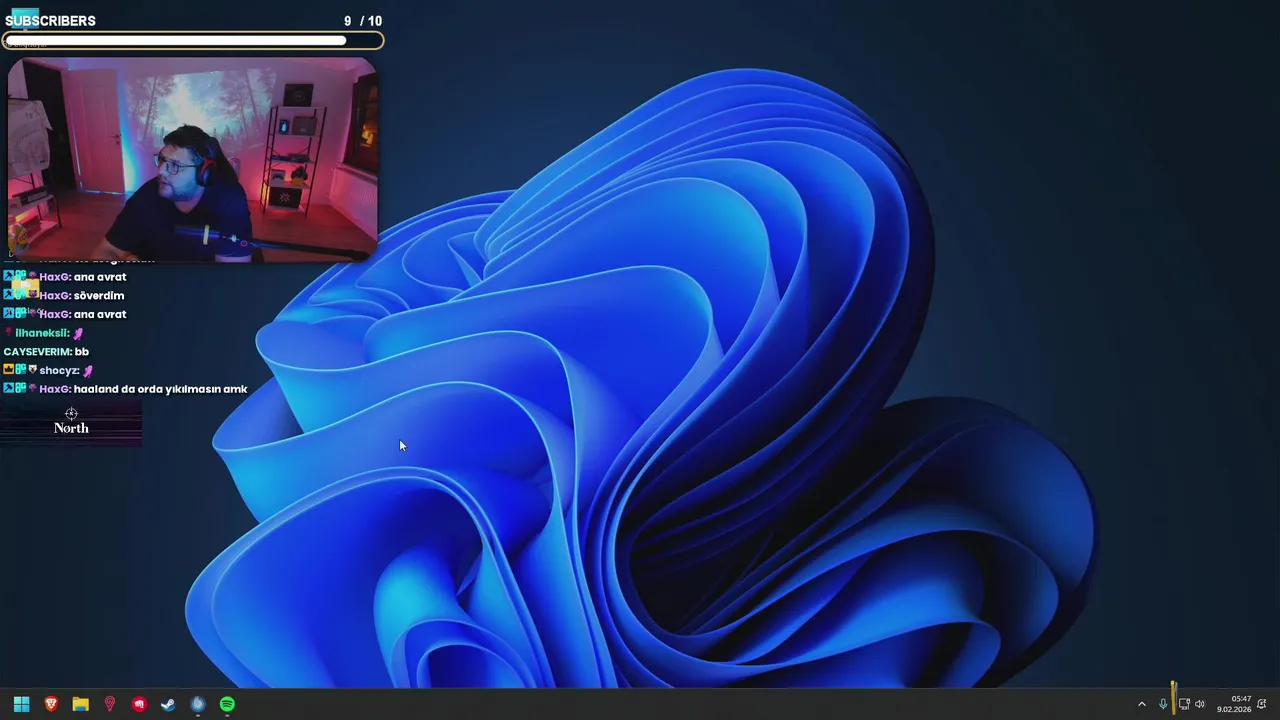Viewport: 1280px width, 720px height.
Task: Click the subscribers goal progress bar
Action: pos(193,41)
